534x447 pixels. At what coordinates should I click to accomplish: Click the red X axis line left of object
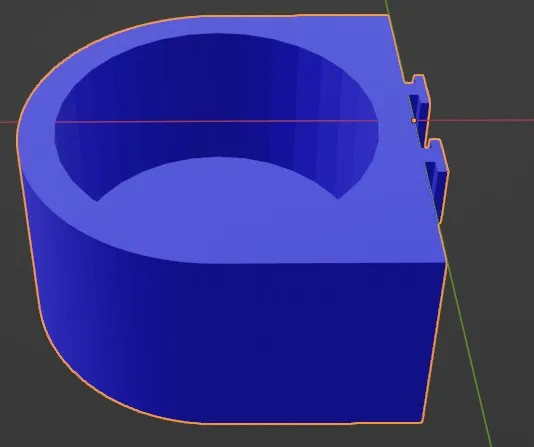click(8, 122)
